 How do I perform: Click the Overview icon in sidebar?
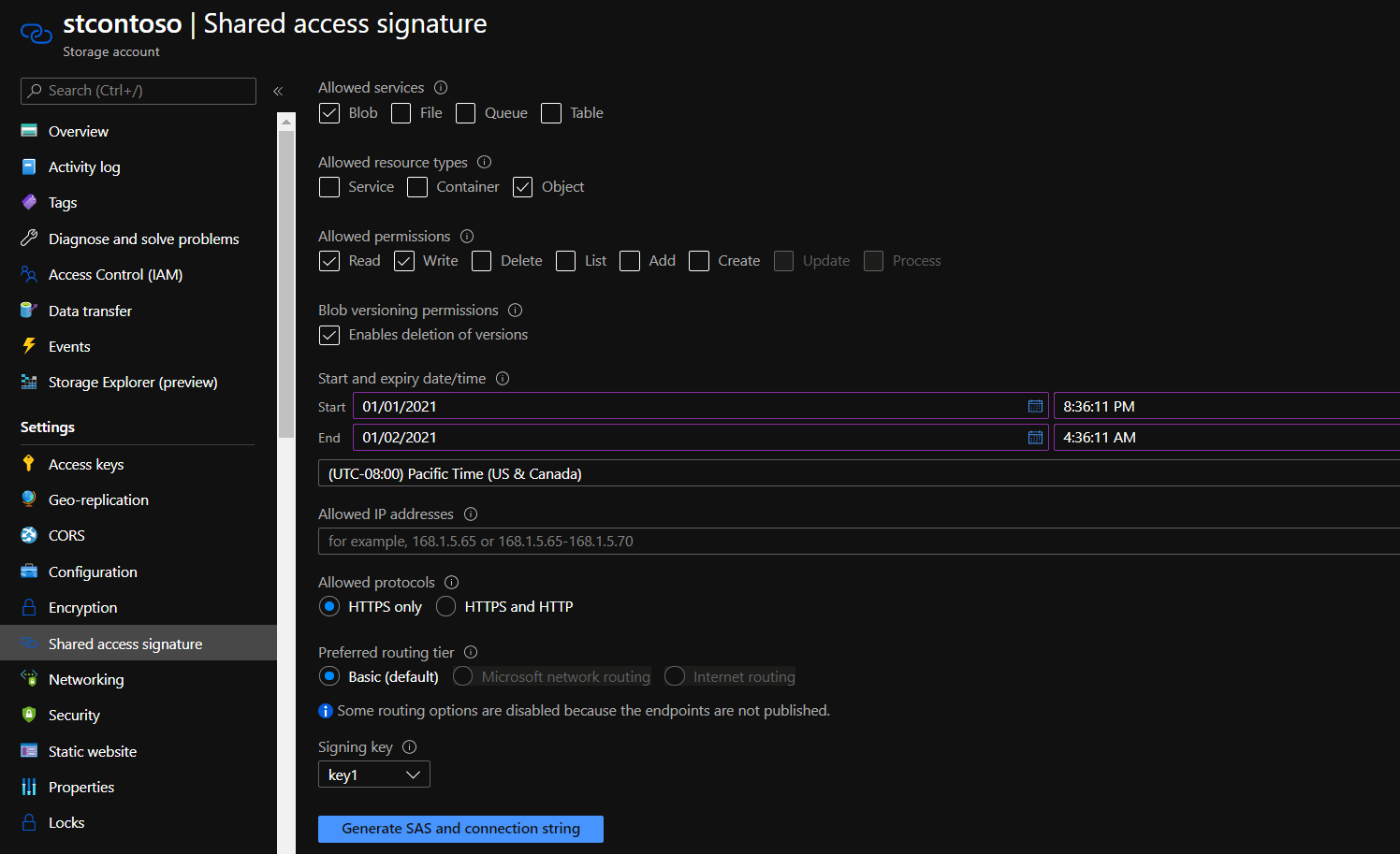click(x=29, y=131)
